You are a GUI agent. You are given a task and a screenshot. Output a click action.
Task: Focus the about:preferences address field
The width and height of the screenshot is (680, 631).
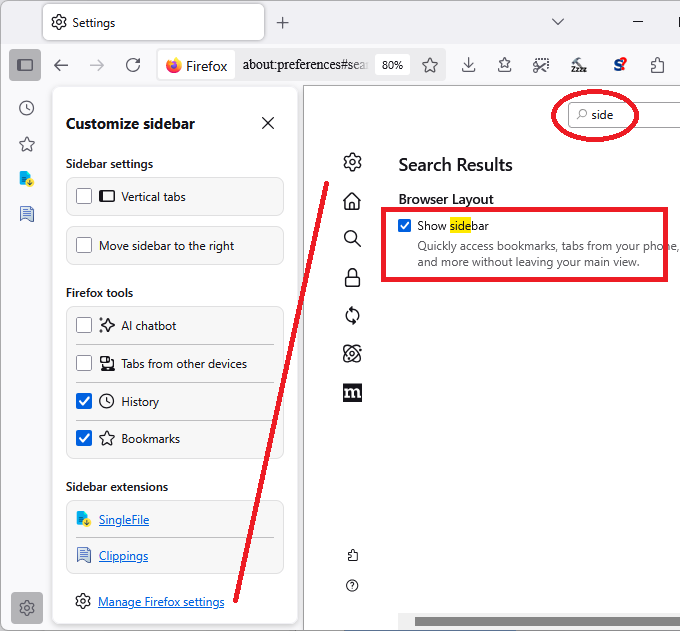point(305,65)
